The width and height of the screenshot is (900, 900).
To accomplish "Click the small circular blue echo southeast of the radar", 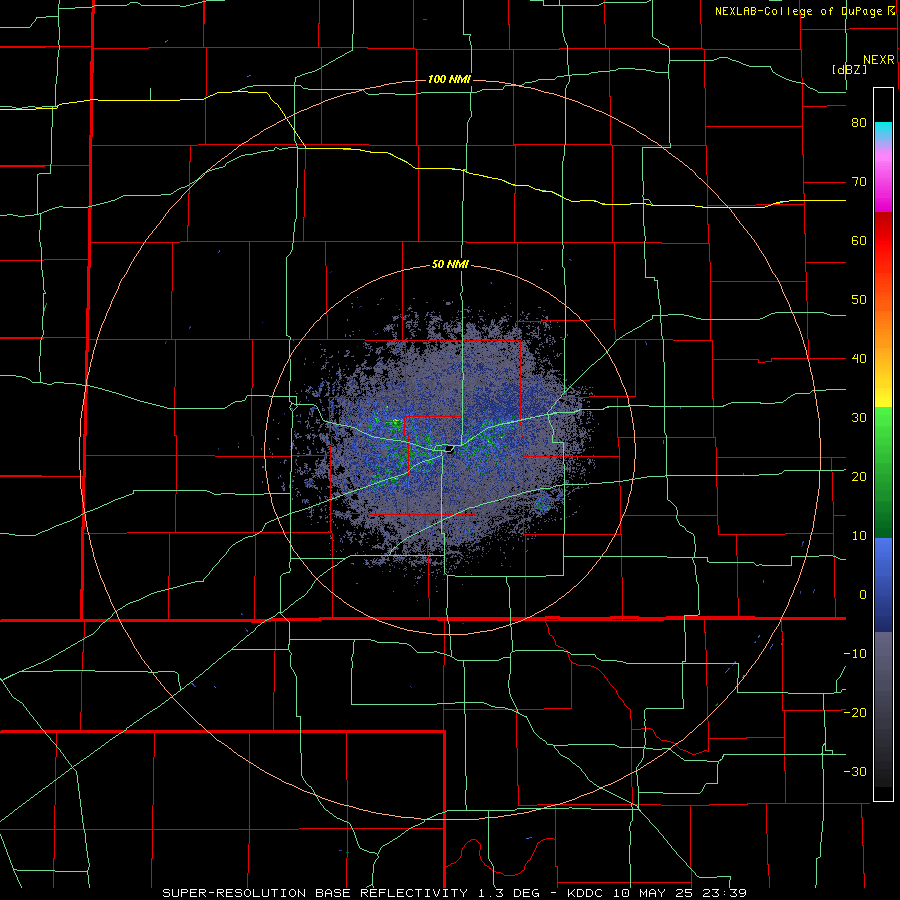I will pos(542,505).
